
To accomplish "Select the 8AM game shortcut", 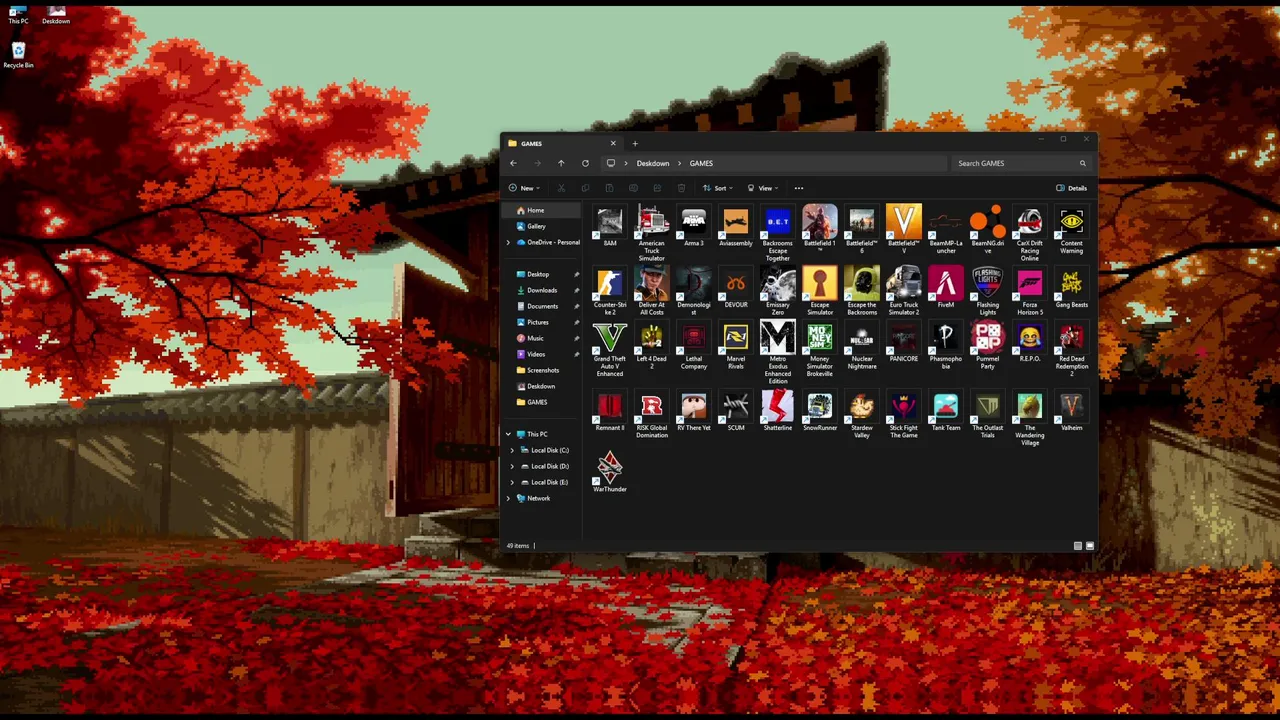I will [610, 226].
